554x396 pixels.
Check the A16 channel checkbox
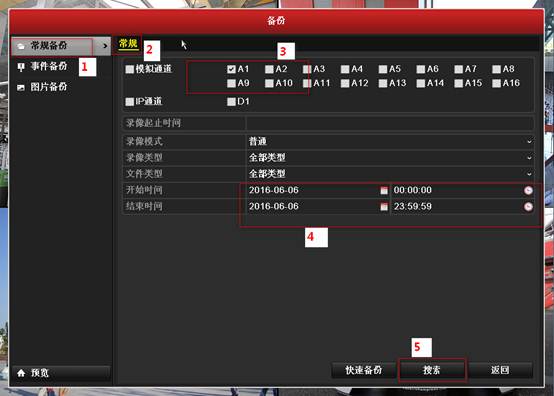click(x=496, y=83)
